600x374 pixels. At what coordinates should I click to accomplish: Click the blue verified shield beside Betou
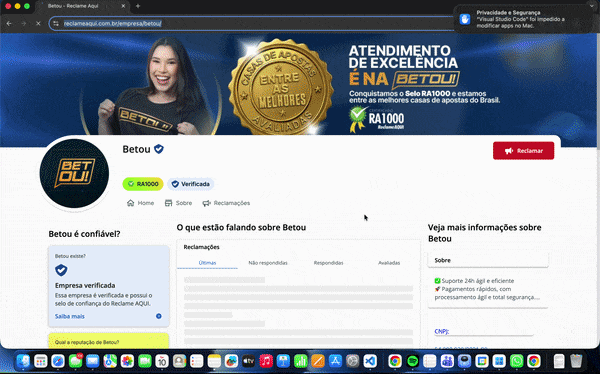pyautogui.click(x=159, y=149)
